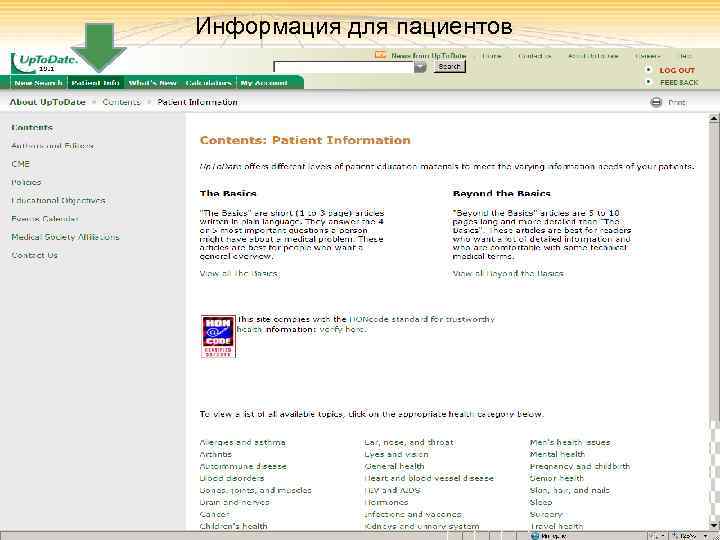Click the News from UpToDate link
This screenshot has width=720, height=540.
click(428, 56)
